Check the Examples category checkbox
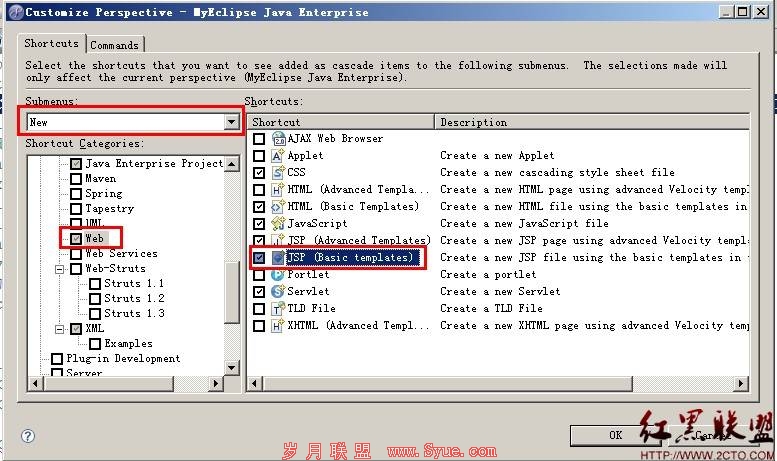The image size is (777, 461). click(95, 344)
